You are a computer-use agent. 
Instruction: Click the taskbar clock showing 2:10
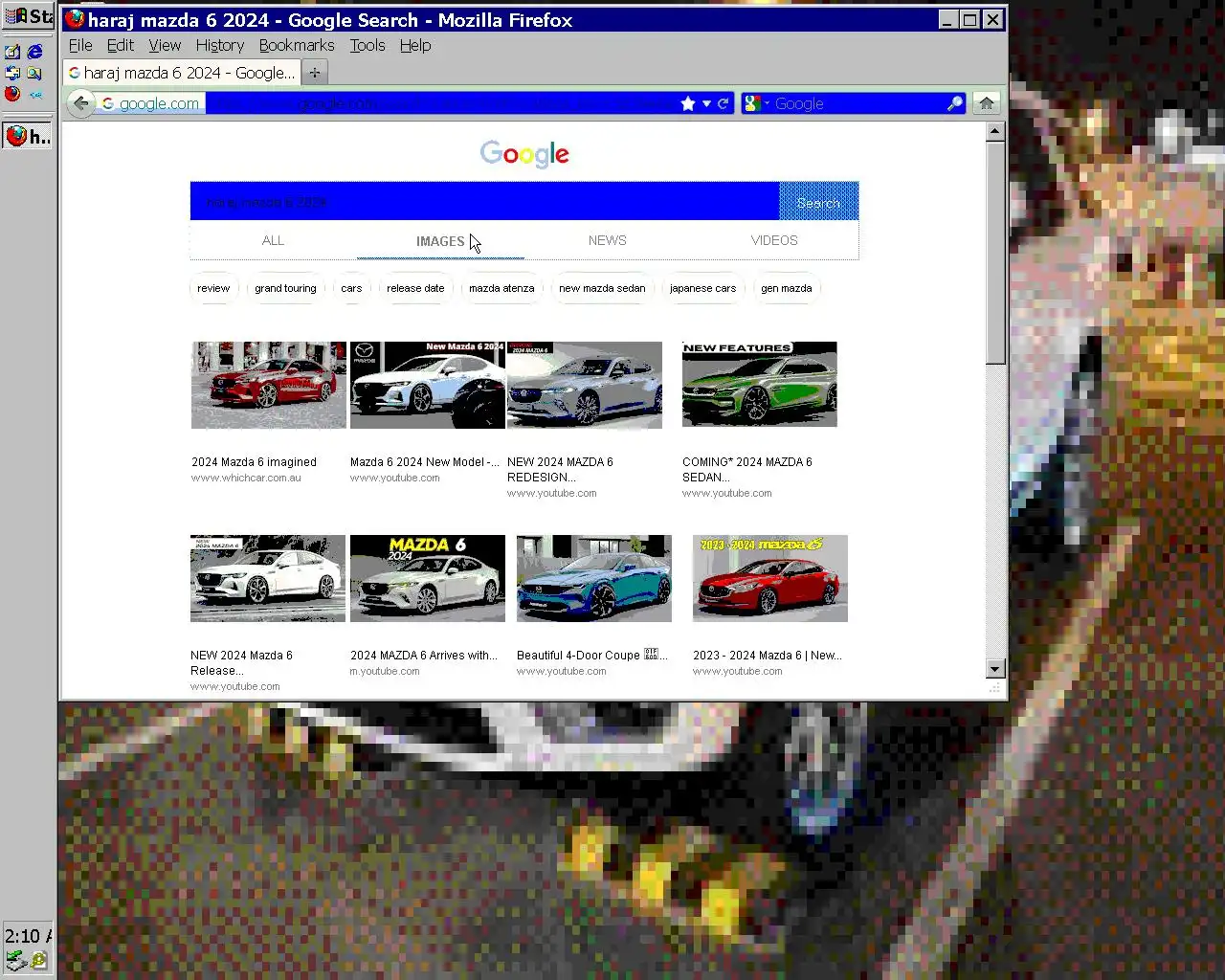click(x=27, y=936)
